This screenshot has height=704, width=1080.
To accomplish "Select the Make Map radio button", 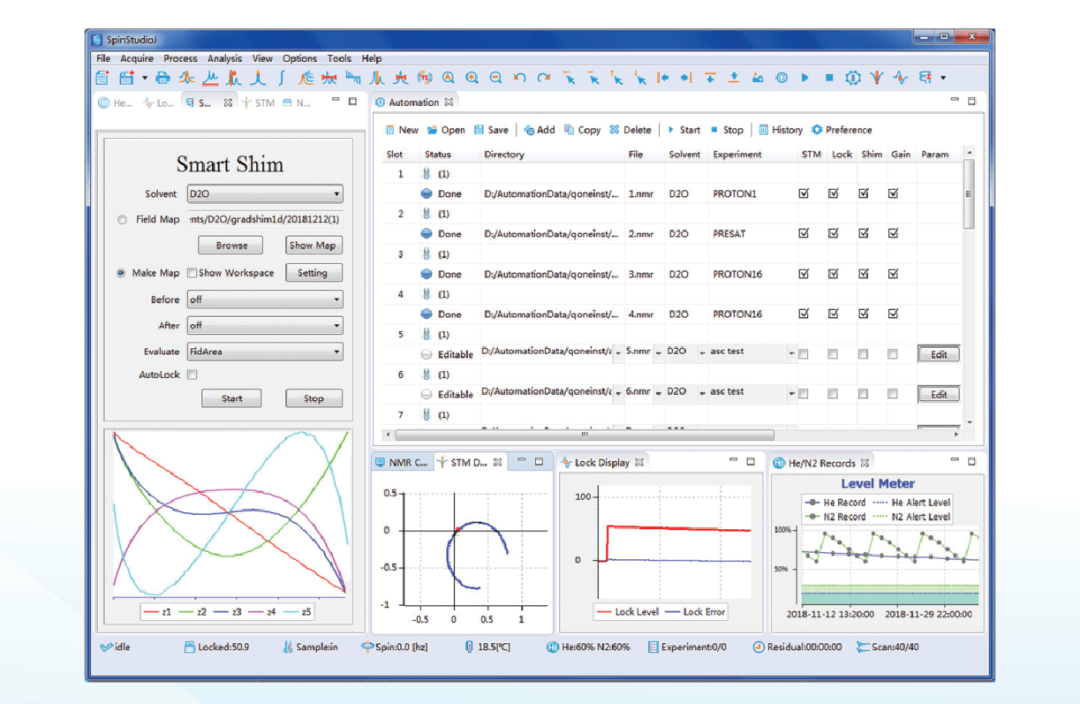I will coord(121,273).
